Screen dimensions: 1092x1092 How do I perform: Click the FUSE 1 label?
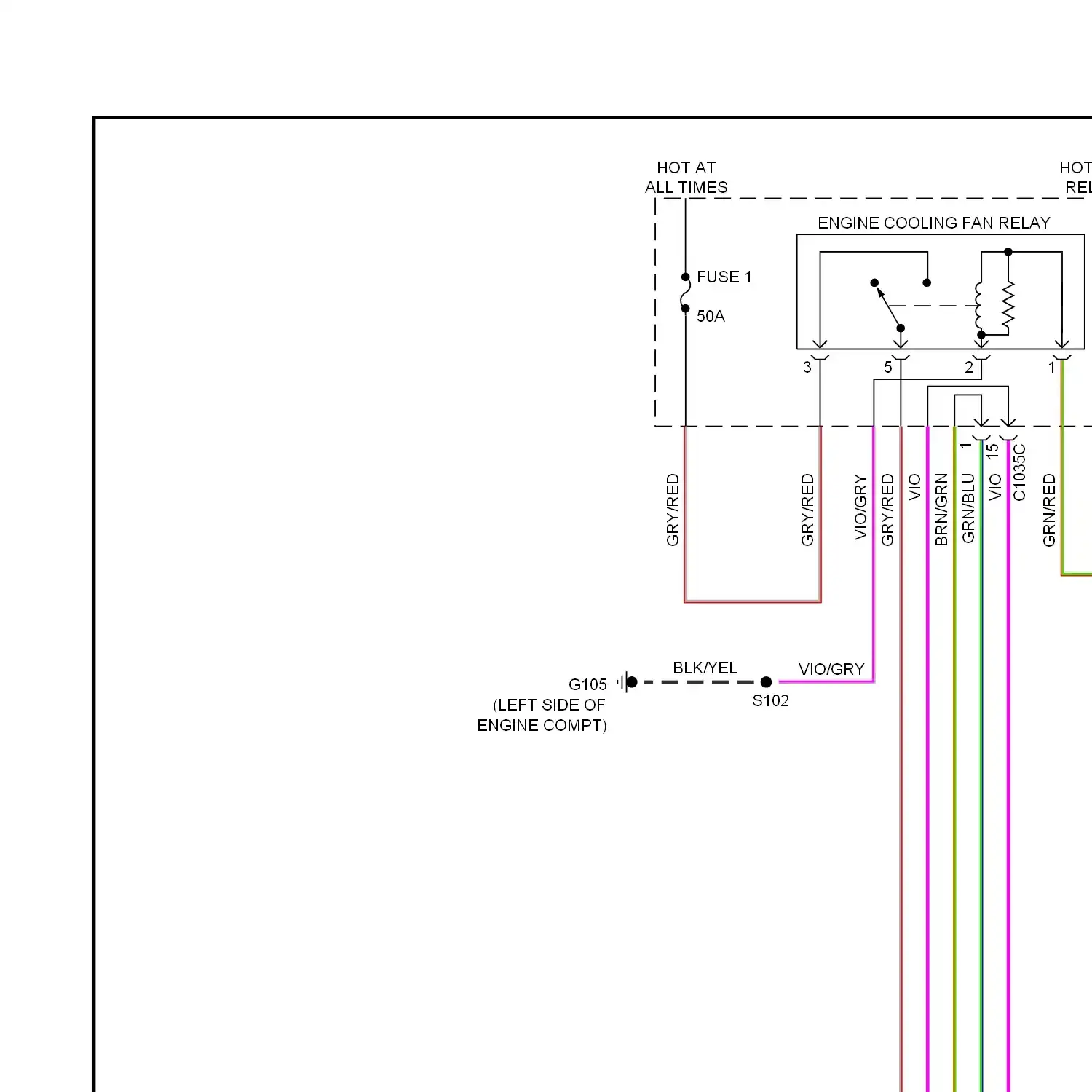click(724, 277)
